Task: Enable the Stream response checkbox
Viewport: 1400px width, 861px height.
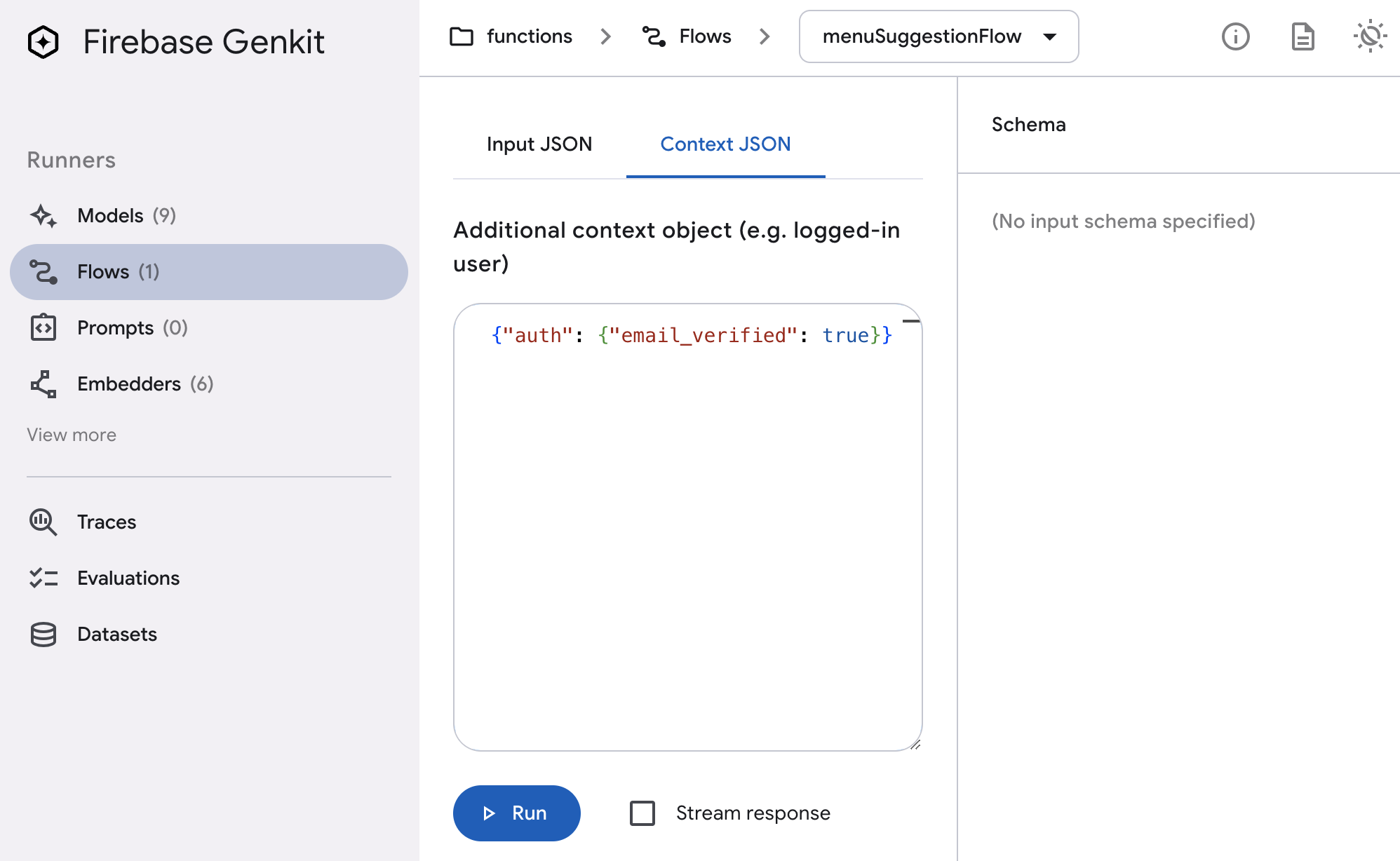Action: click(642, 813)
